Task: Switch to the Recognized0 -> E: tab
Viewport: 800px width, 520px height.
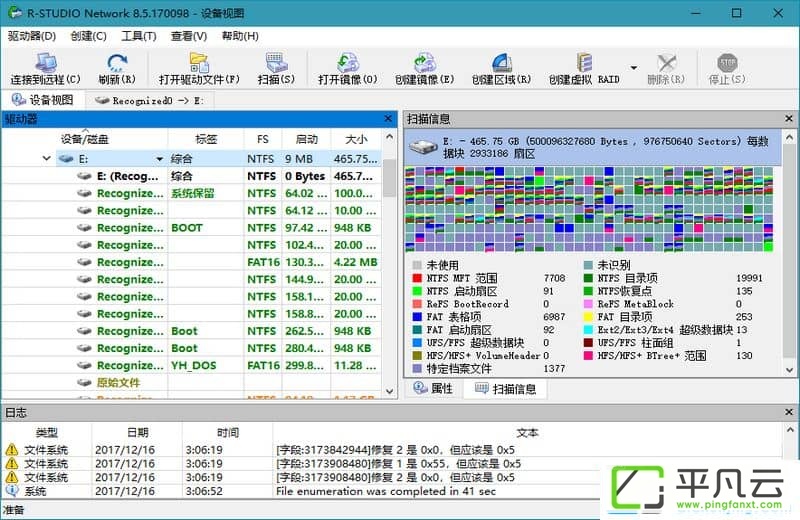Action: coord(149,101)
